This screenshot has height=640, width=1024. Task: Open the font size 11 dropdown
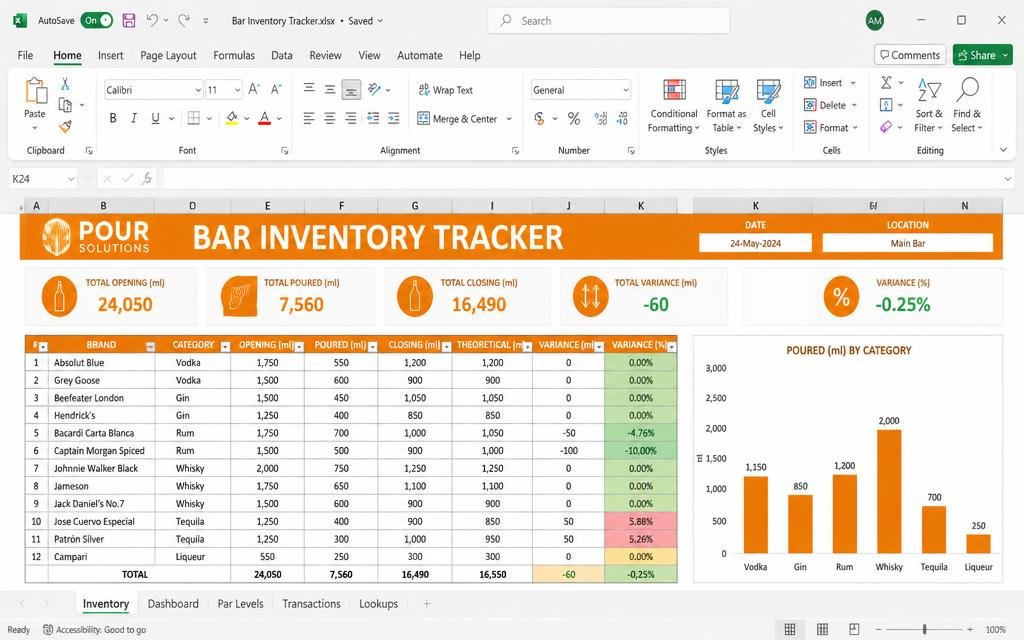pyautogui.click(x=237, y=90)
